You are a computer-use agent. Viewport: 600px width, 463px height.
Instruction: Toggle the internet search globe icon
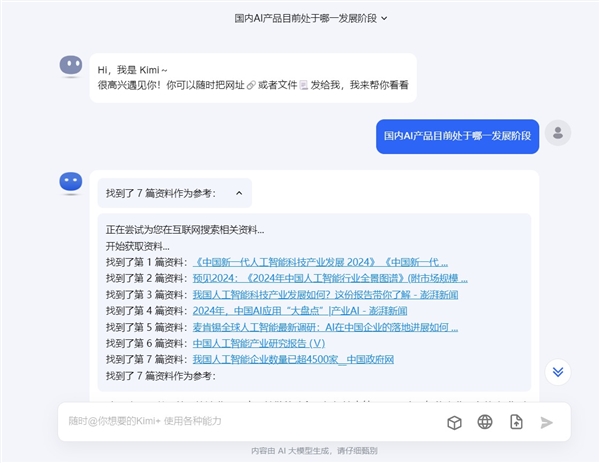[x=485, y=422]
